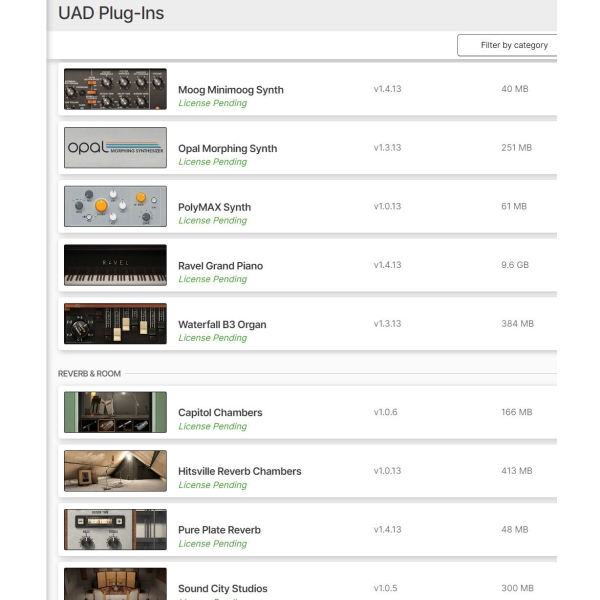Click License Pending under Capitol Chambers
This screenshot has width=600, height=600.
[x=212, y=426]
